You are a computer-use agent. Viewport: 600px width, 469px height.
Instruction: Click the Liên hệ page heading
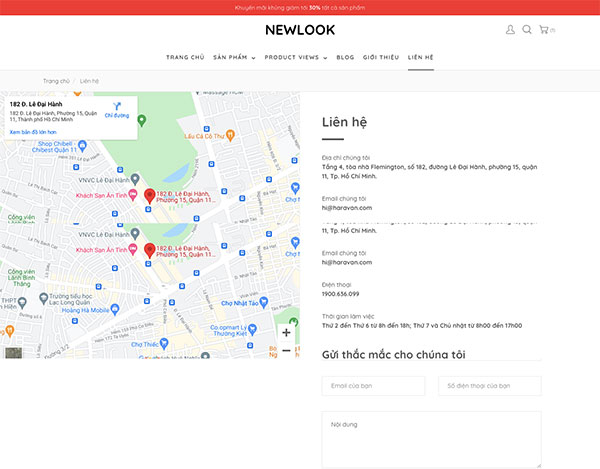(344, 122)
